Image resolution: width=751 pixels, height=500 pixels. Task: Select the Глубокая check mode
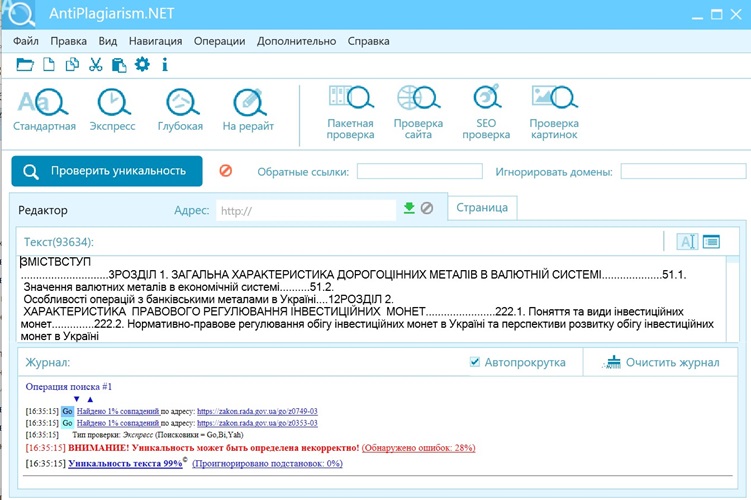(x=181, y=110)
